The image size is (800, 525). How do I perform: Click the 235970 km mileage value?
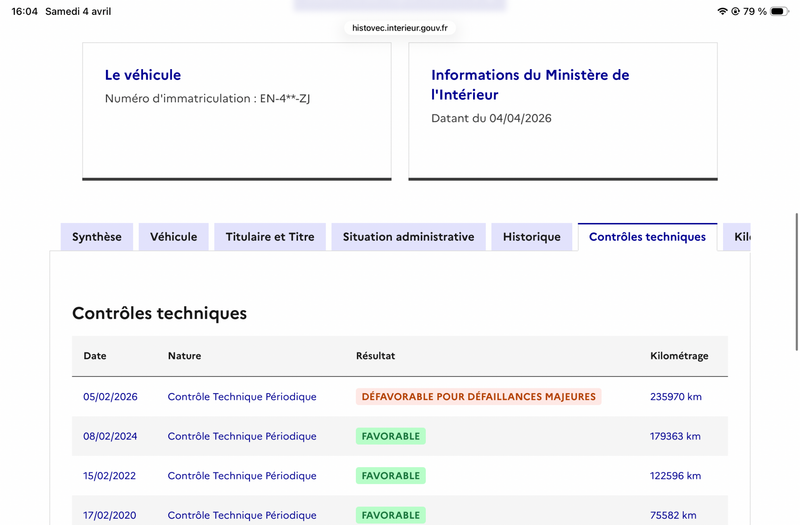[676, 397]
